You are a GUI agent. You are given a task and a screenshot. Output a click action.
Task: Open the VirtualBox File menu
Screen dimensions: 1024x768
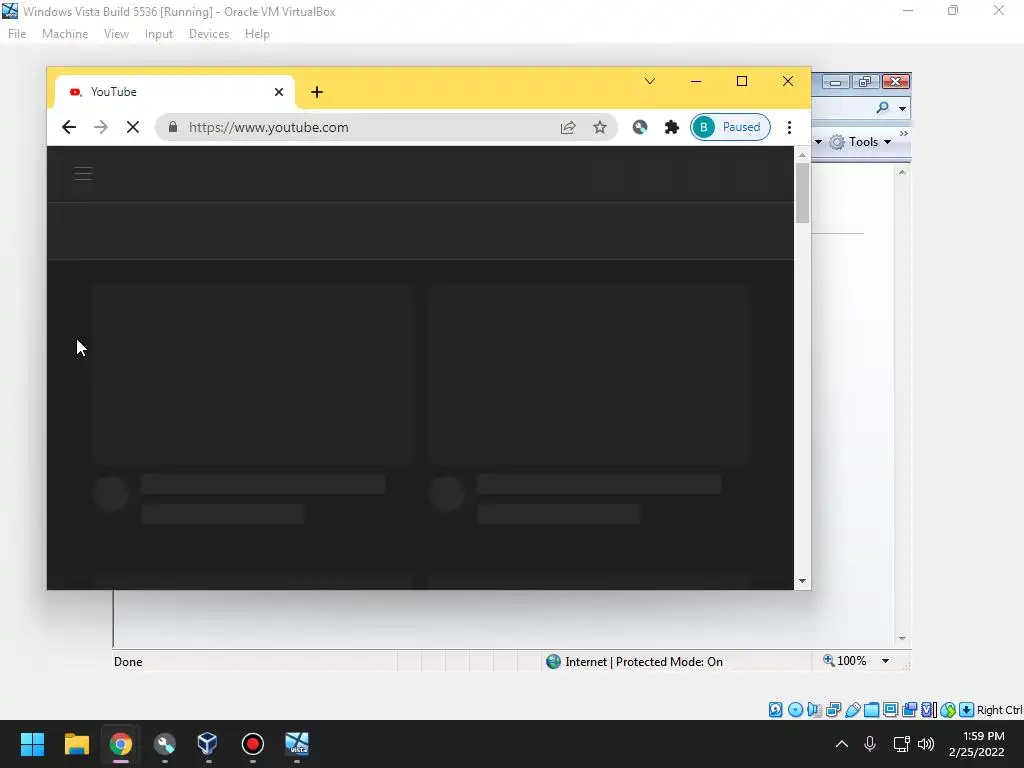click(17, 34)
